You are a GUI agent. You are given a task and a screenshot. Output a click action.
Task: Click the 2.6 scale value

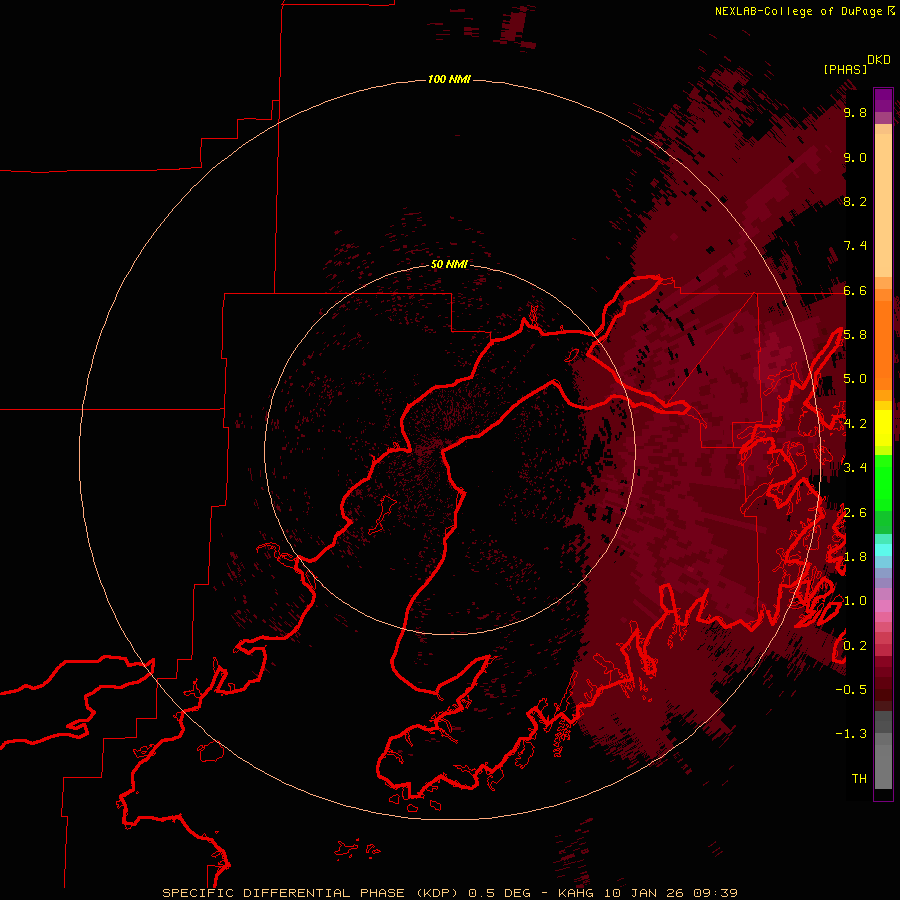click(x=855, y=512)
